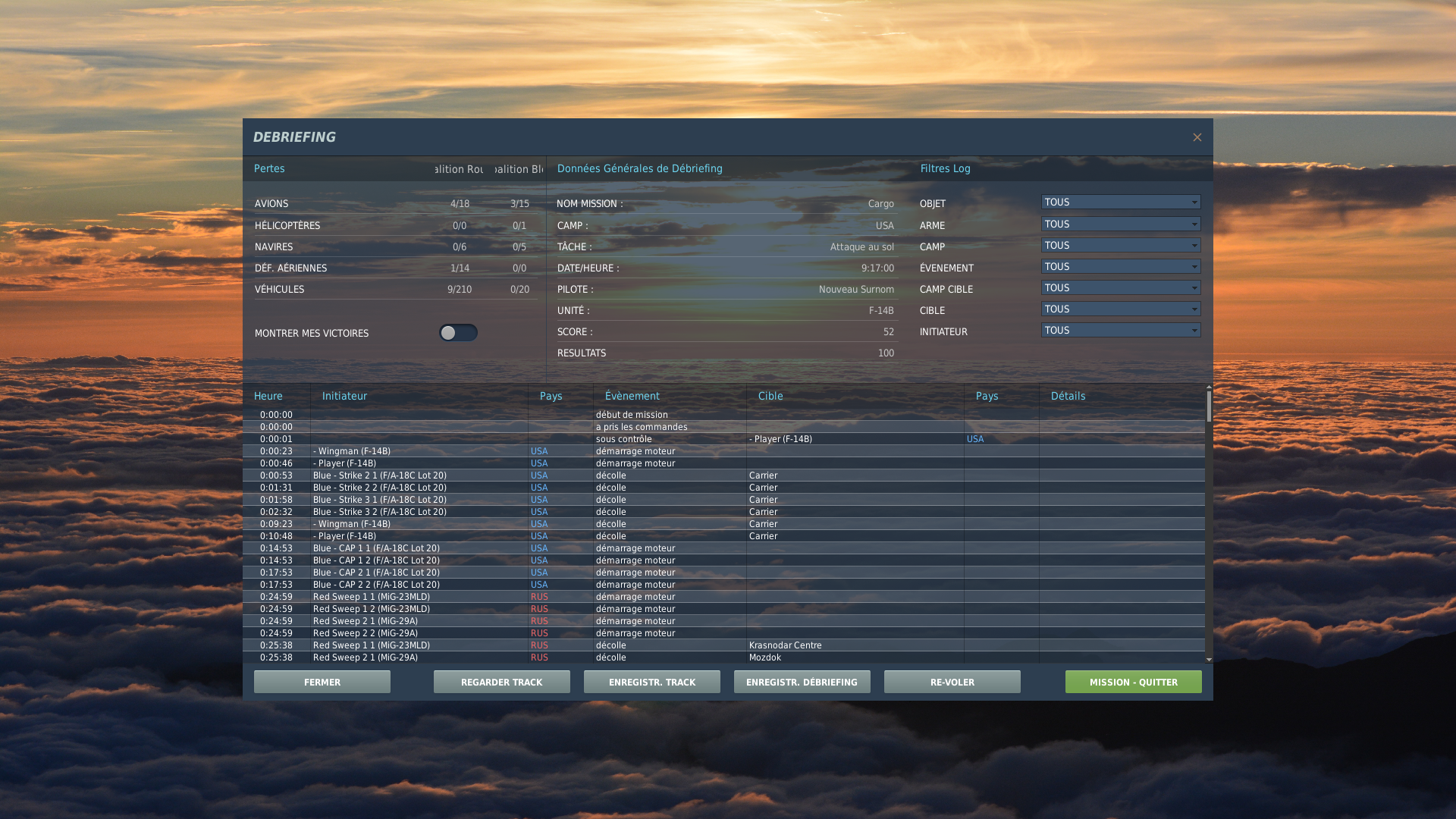
Task: Click the date/heure value 9:17:00
Action: pos(877,268)
